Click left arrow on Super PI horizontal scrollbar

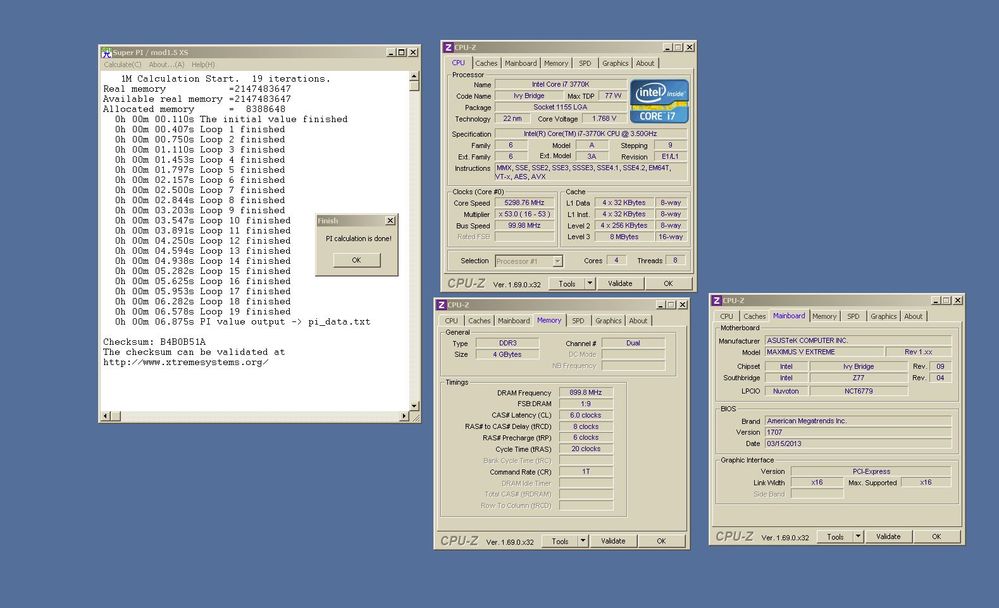point(106,416)
